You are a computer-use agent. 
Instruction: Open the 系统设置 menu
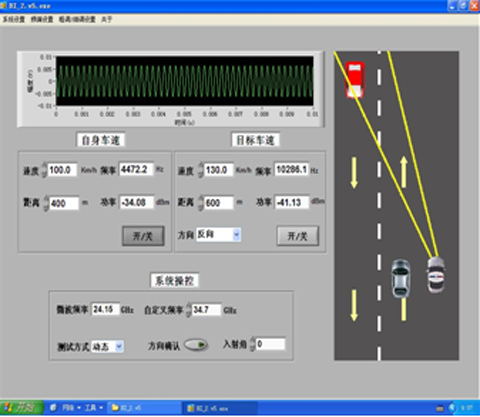14,19
